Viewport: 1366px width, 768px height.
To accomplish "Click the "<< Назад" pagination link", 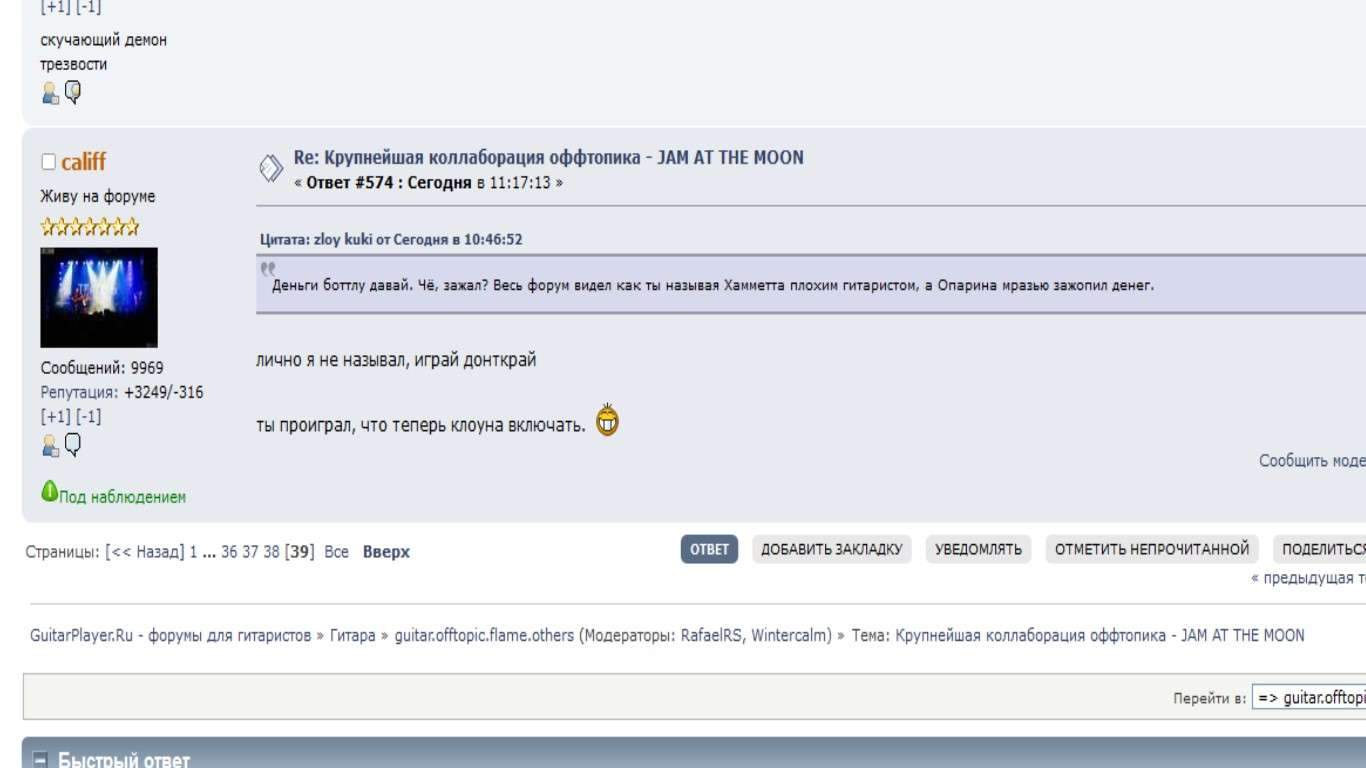I will (145, 552).
